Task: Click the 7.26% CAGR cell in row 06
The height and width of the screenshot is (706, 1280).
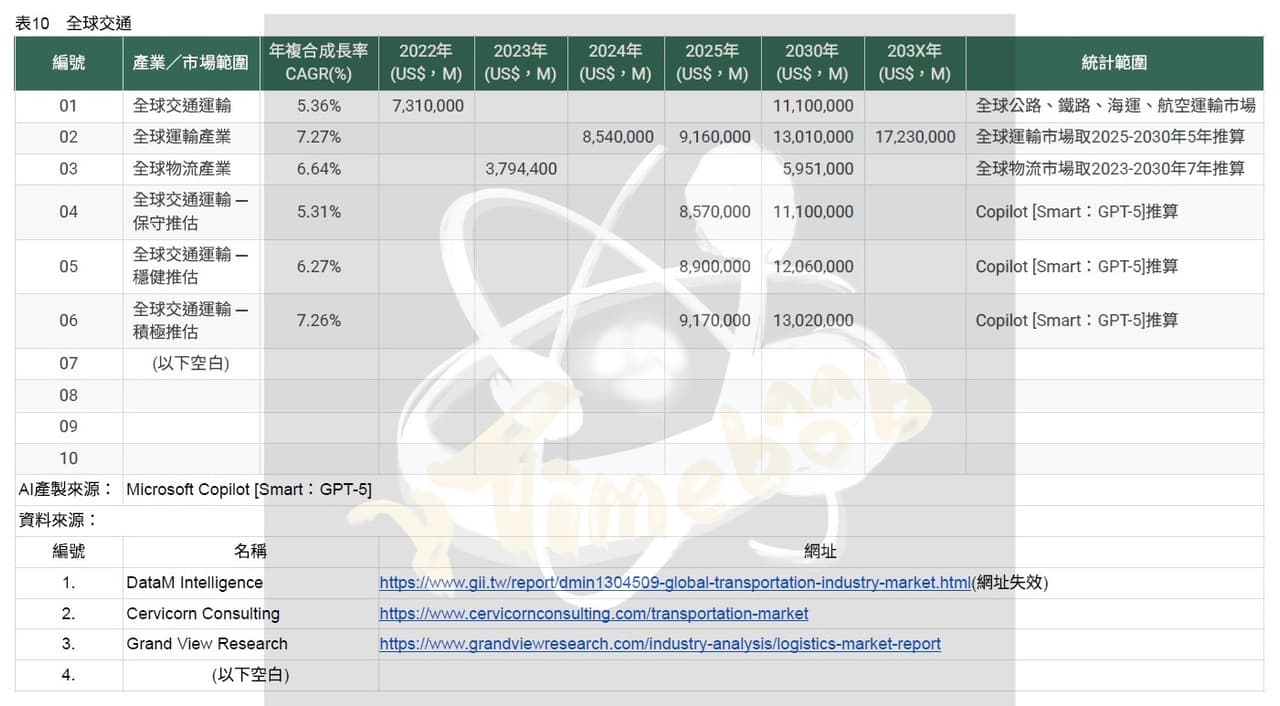Action: tap(319, 320)
